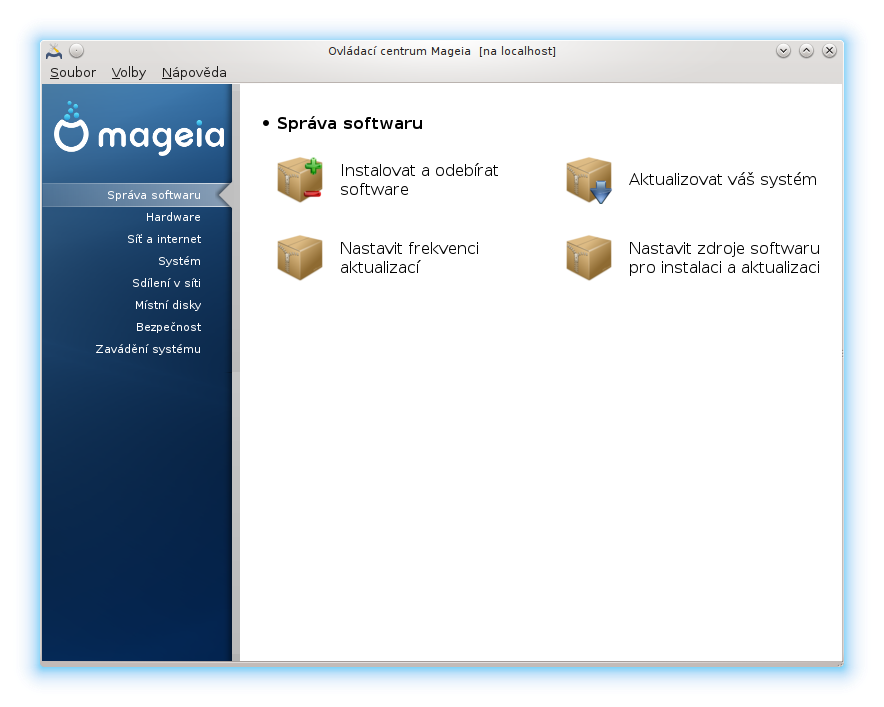
Task: Maximize the Mageia control center window
Action: pyautogui.click(x=806, y=51)
